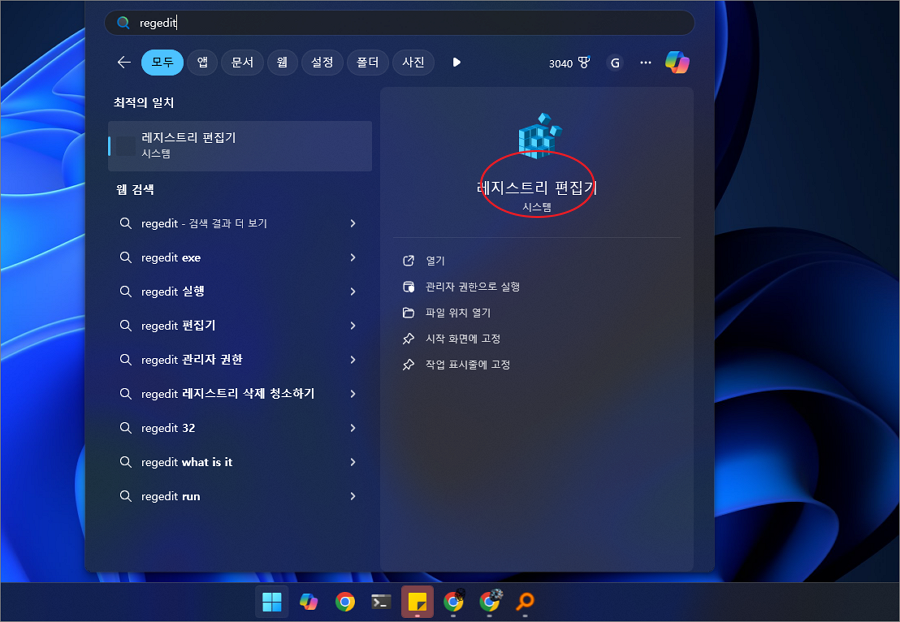Viewport: 900px width, 622px height.
Task: Choose 파일 위치 열기
Action: (x=458, y=313)
